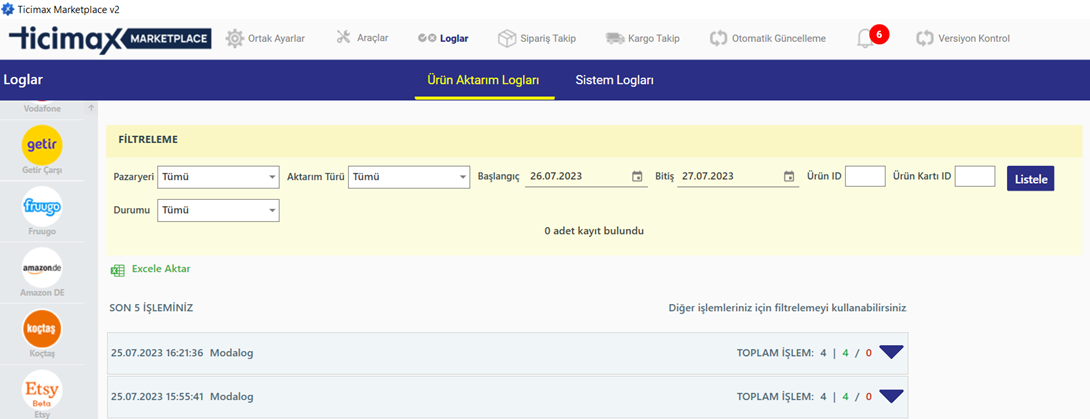The image size is (1090, 419).
Task: Open Başlangıç date calendar picker
Action: tap(637, 176)
